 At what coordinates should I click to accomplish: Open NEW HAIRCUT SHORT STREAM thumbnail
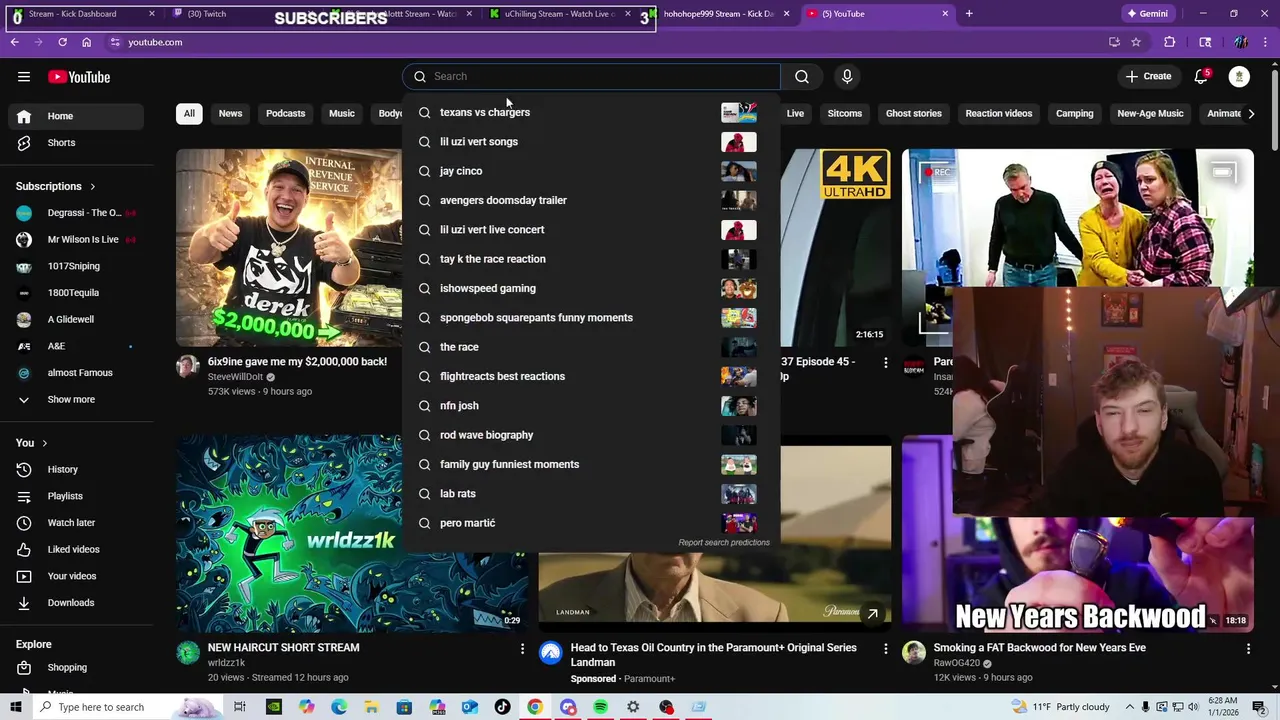289,533
